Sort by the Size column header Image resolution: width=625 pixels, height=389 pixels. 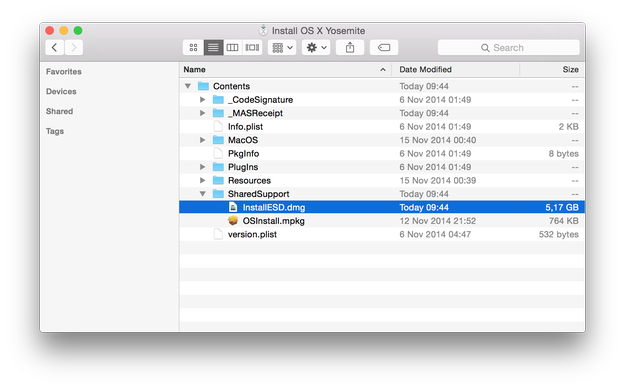point(552,70)
